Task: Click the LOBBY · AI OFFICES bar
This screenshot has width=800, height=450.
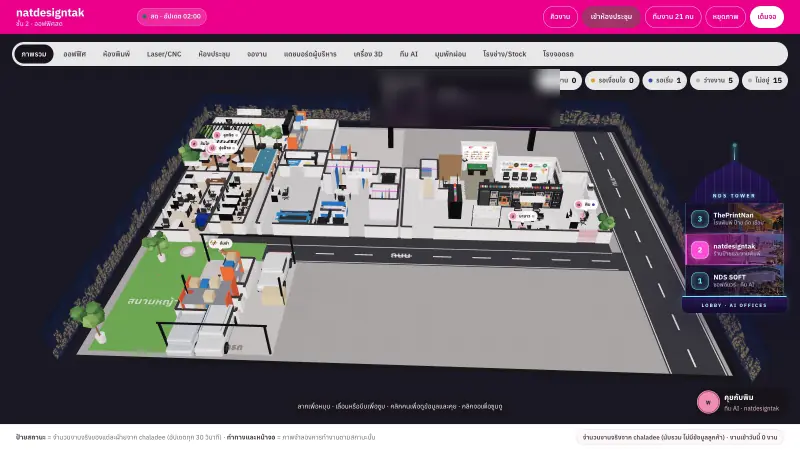Action: (x=734, y=305)
